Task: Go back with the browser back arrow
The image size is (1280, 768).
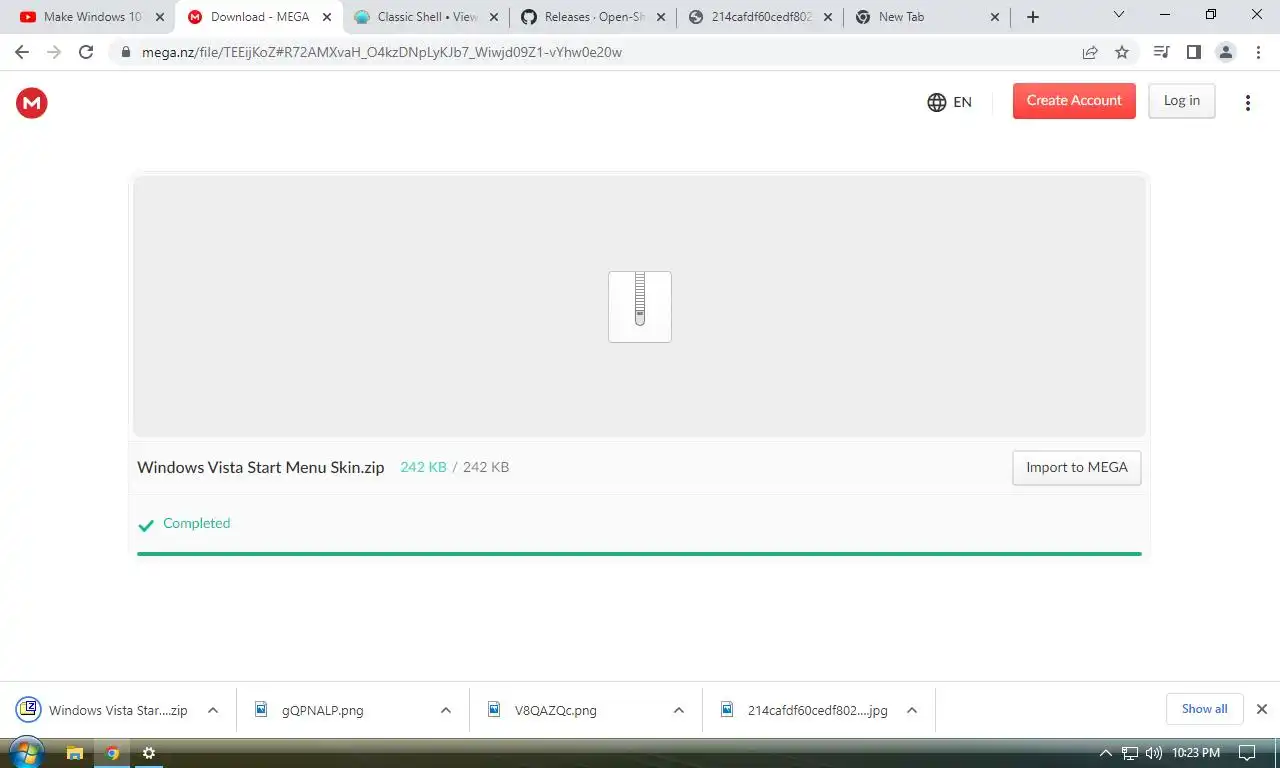Action: pyautogui.click(x=22, y=52)
